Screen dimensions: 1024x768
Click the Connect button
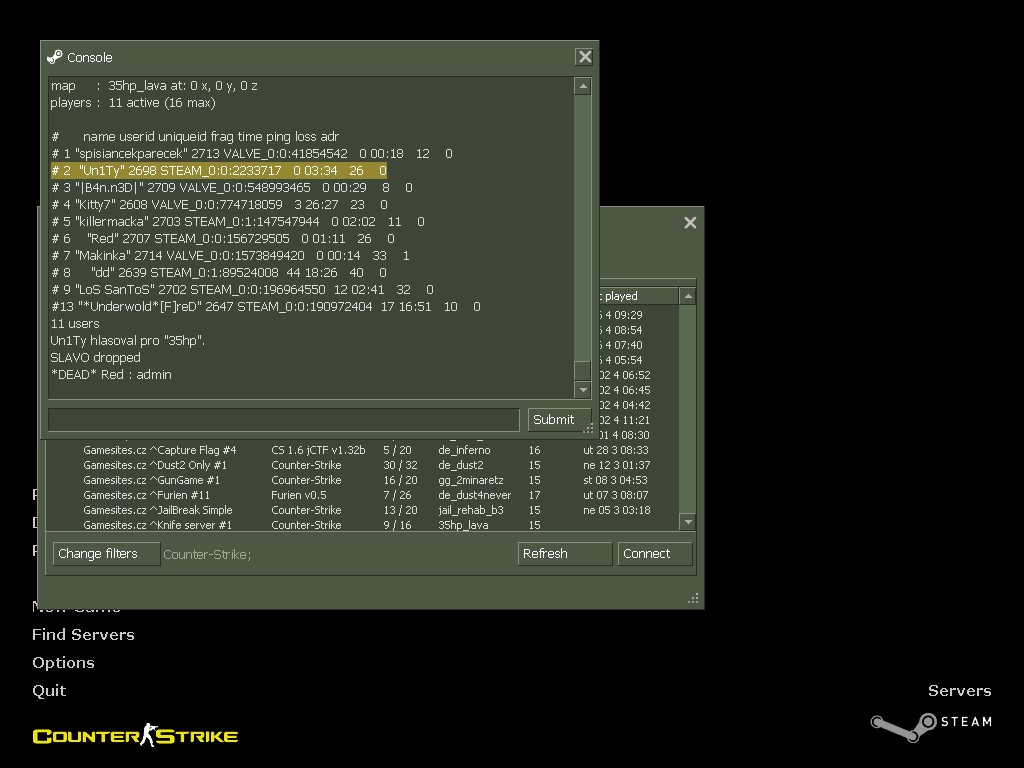654,554
